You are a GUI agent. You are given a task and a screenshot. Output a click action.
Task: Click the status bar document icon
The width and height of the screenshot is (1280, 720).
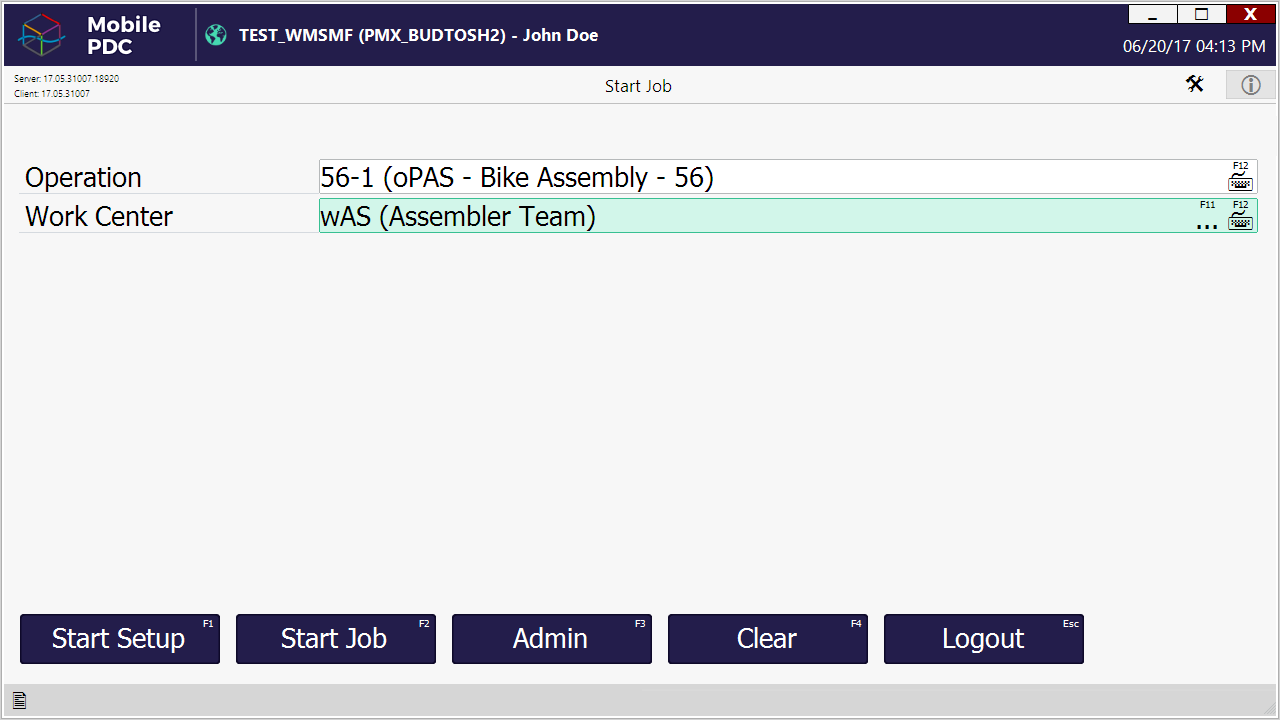tap(19, 701)
